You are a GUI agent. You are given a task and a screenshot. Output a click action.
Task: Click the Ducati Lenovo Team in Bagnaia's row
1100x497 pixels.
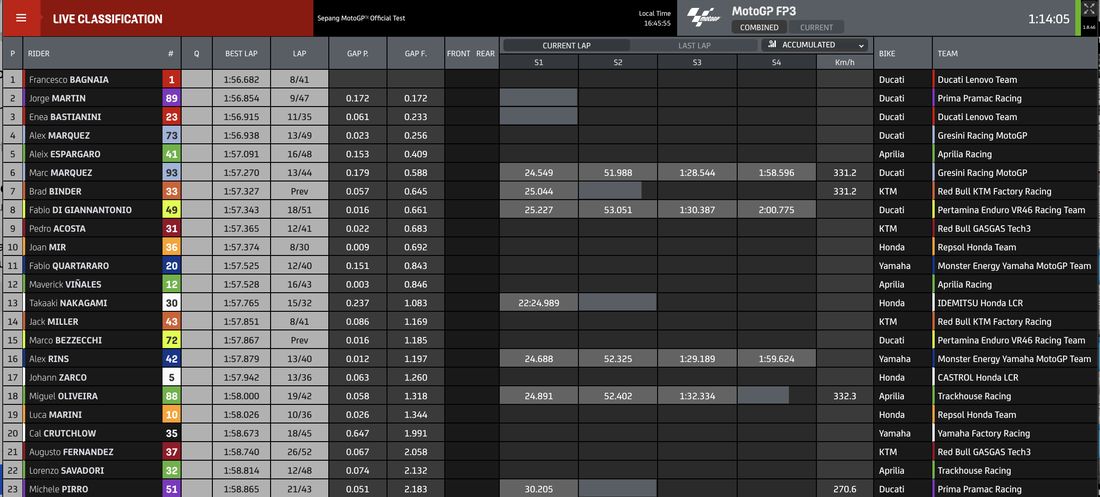[x=977, y=80]
